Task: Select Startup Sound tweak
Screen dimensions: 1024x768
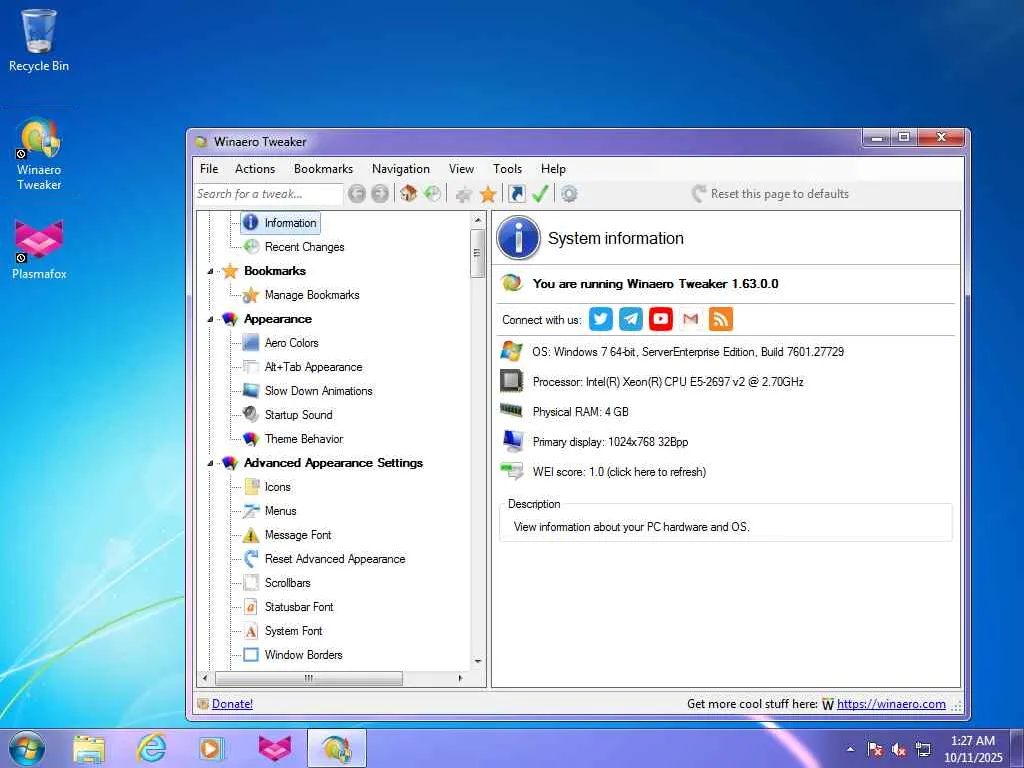Action: [x=298, y=415]
